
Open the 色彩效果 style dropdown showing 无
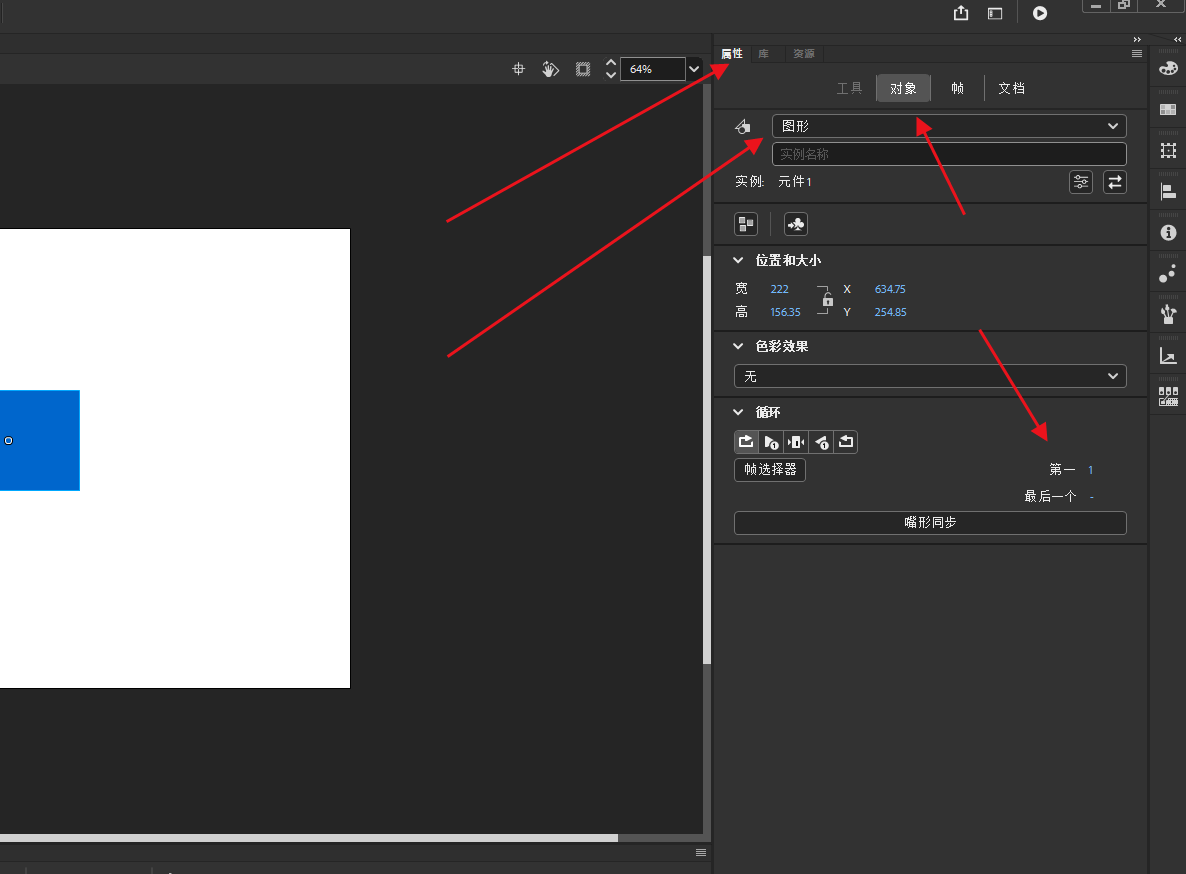click(929, 376)
